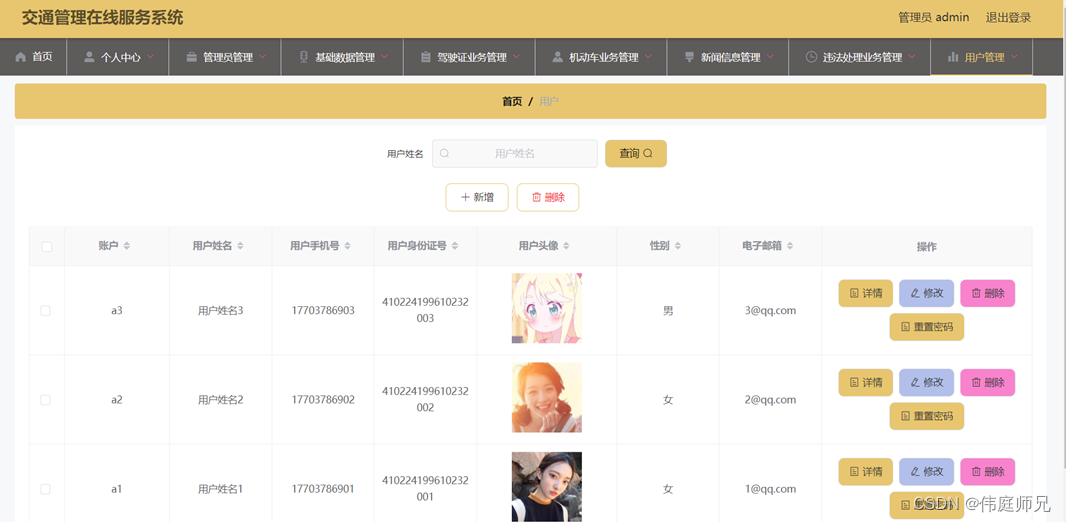Open 详情 for user a1
Image resolution: width=1066 pixels, height=522 pixels.
click(865, 472)
